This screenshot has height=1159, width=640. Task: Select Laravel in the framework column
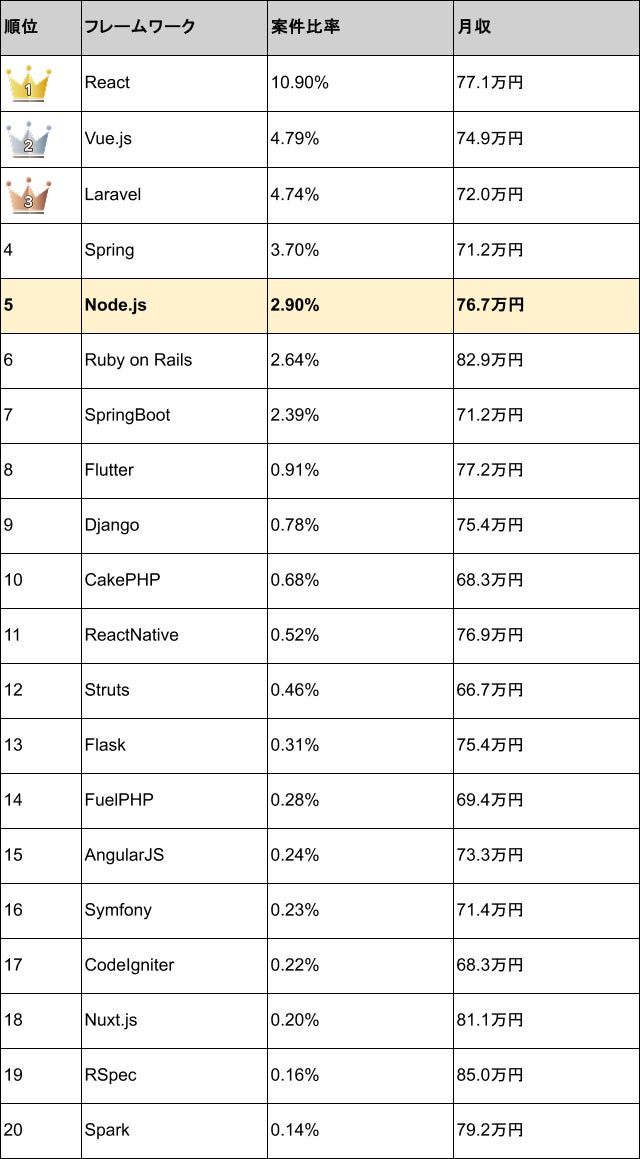tap(113, 195)
